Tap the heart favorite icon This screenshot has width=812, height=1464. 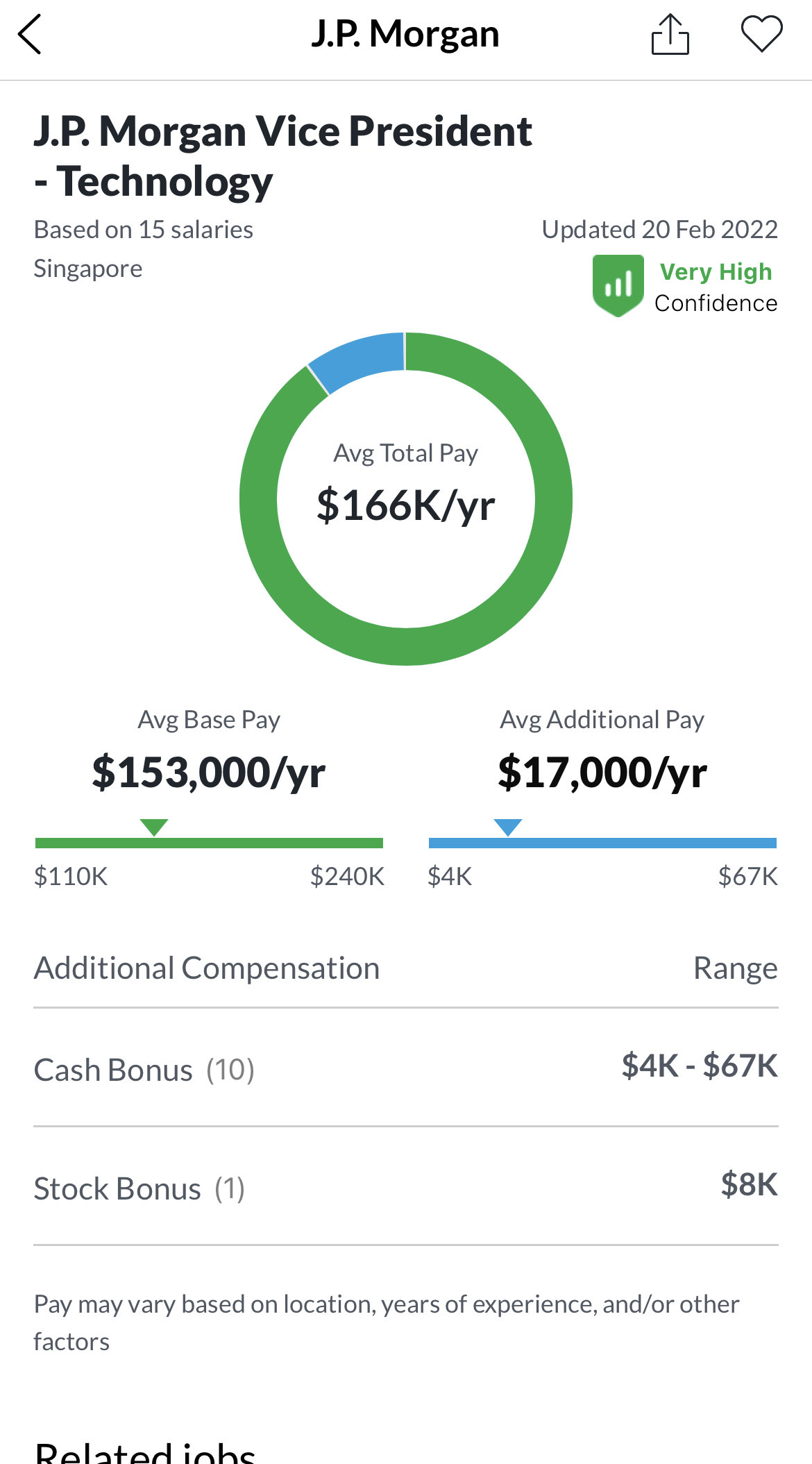click(x=761, y=35)
